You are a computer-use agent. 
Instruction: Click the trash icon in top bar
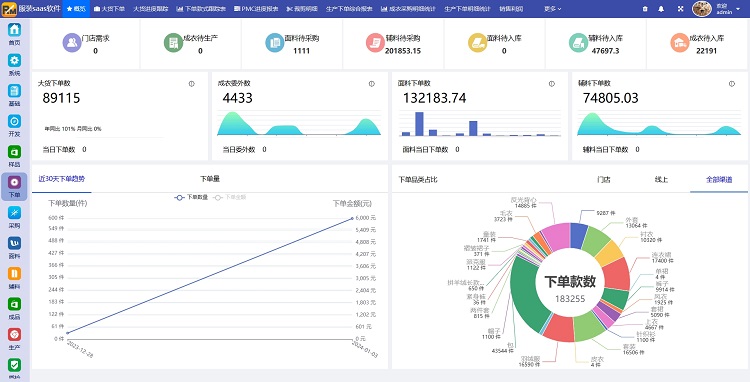(x=645, y=9)
